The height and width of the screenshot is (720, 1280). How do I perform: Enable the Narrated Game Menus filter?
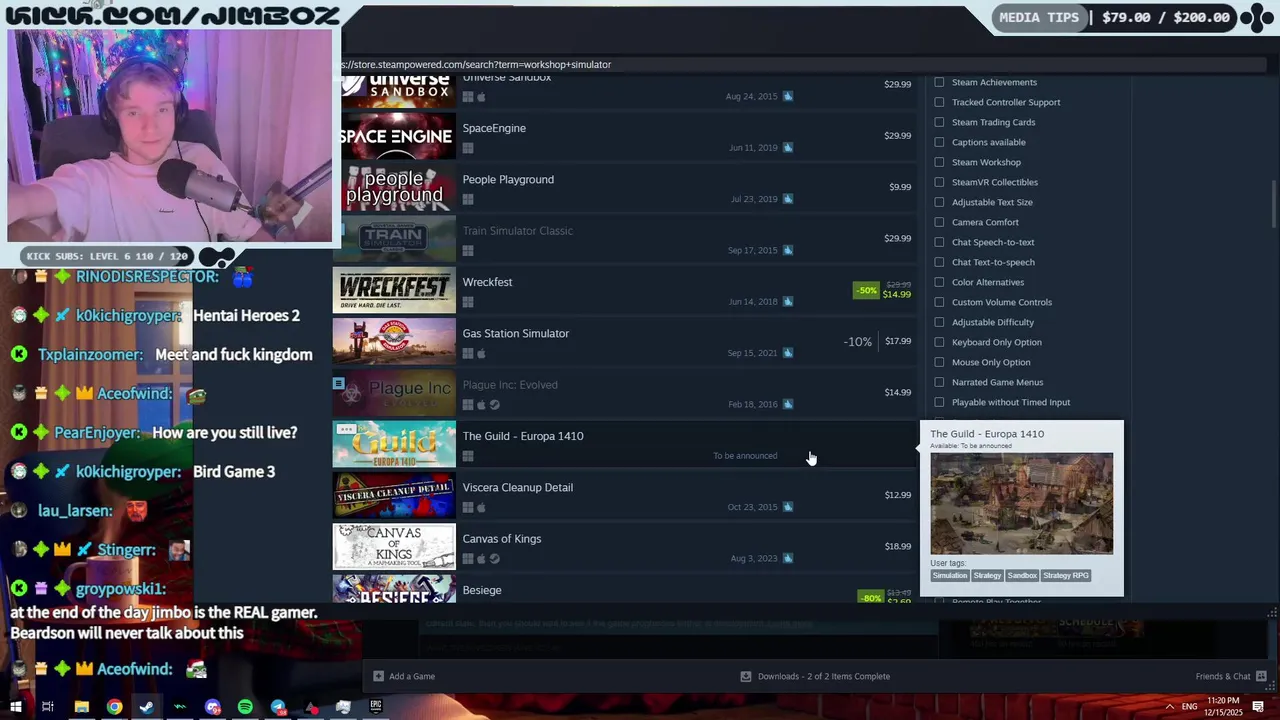(x=939, y=382)
